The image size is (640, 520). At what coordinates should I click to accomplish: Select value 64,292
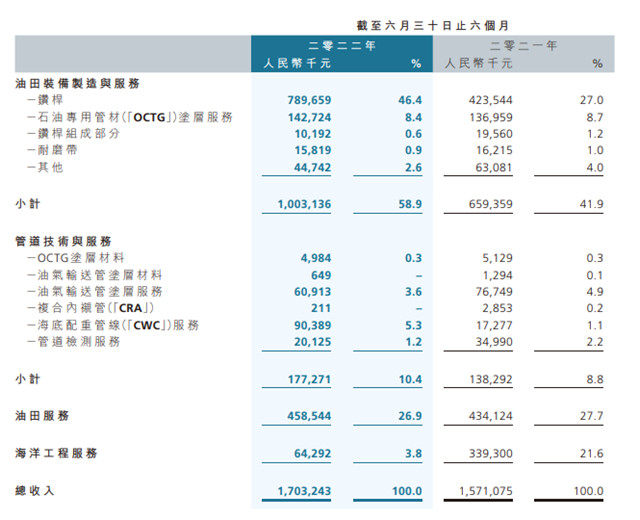[x=313, y=454]
